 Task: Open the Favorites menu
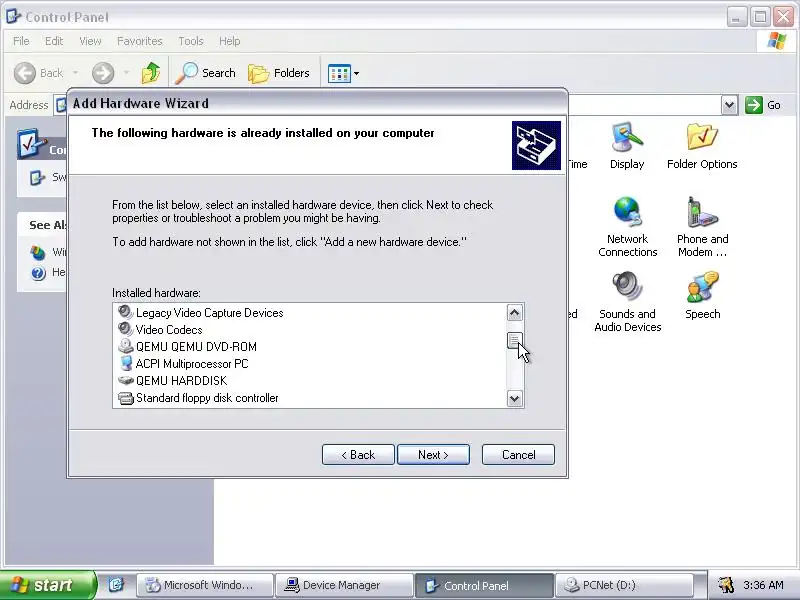pyautogui.click(x=139, y=41)
